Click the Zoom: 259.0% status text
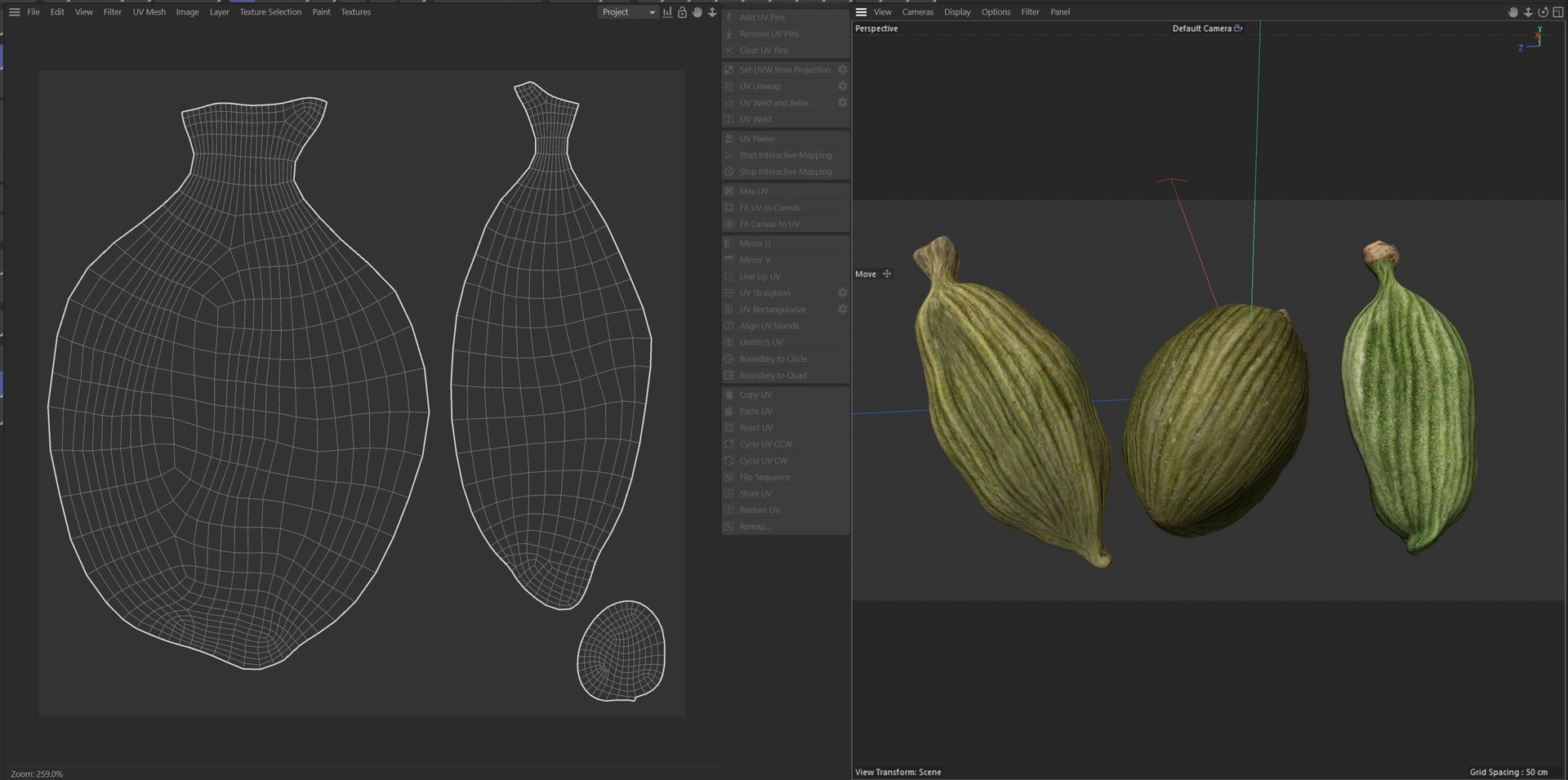Image resolution: width=1568 pixels, height=780 pixels. 37,773
